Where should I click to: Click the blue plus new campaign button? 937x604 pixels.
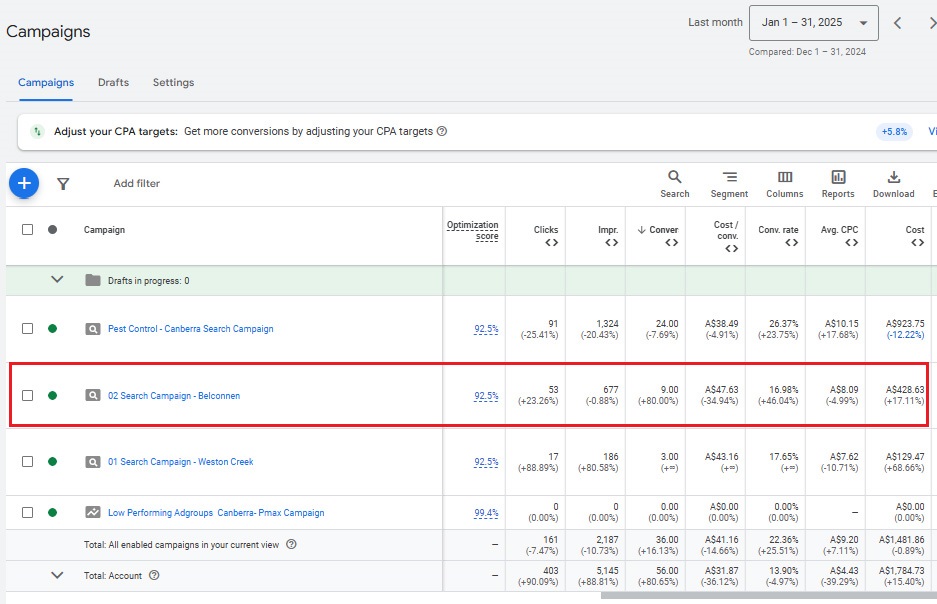24,183
